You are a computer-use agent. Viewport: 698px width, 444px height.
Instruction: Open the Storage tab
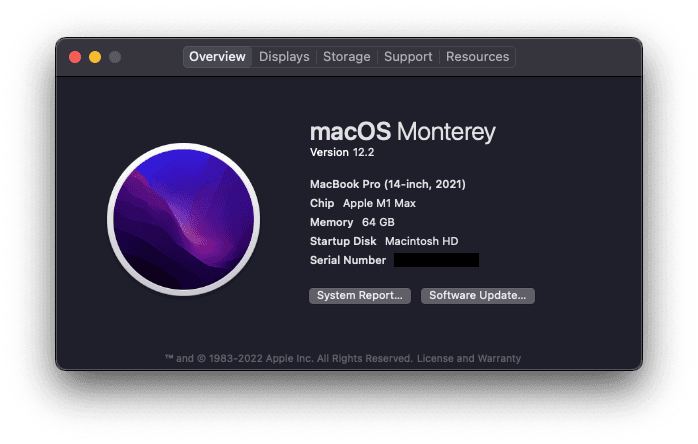click(346, 57)
